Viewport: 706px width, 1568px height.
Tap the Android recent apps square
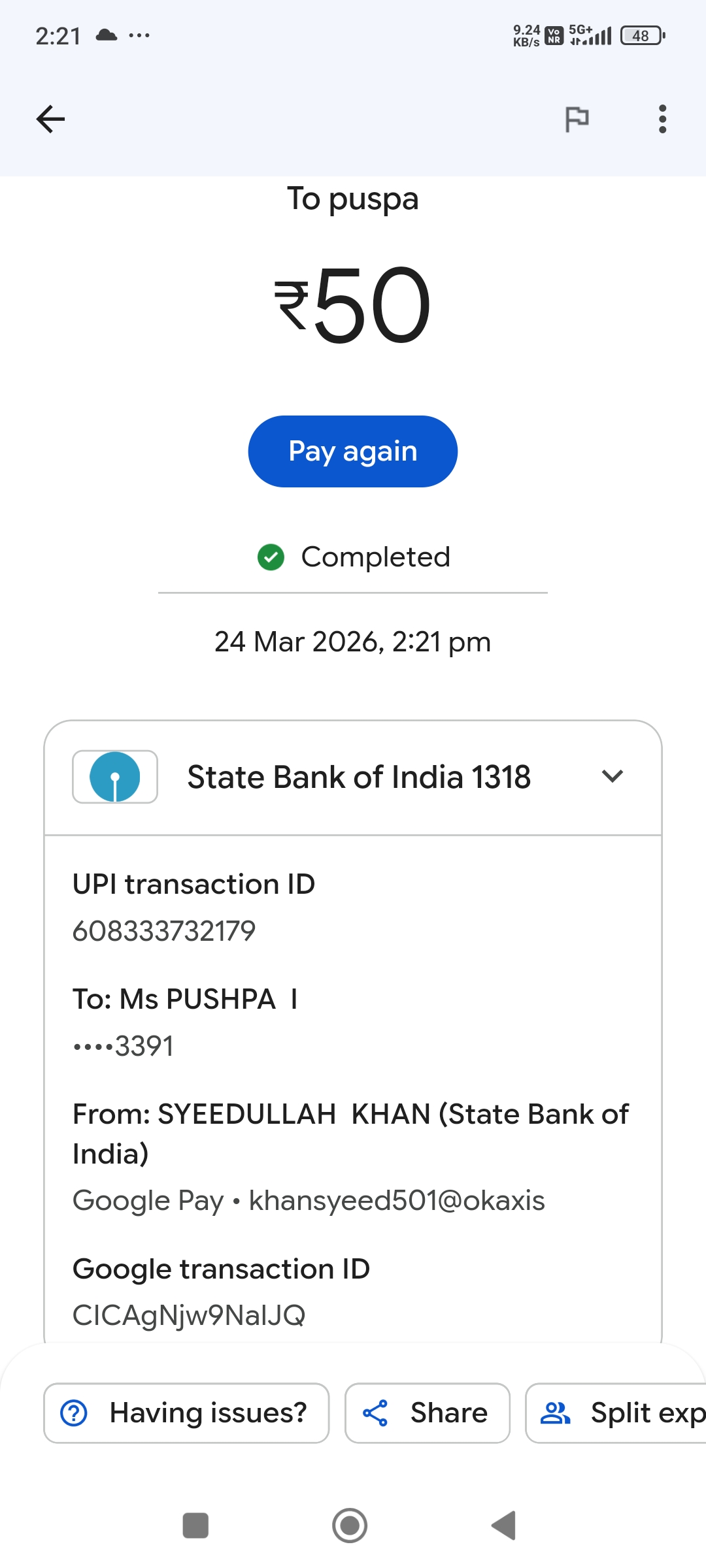click(x=195, y=1526)
